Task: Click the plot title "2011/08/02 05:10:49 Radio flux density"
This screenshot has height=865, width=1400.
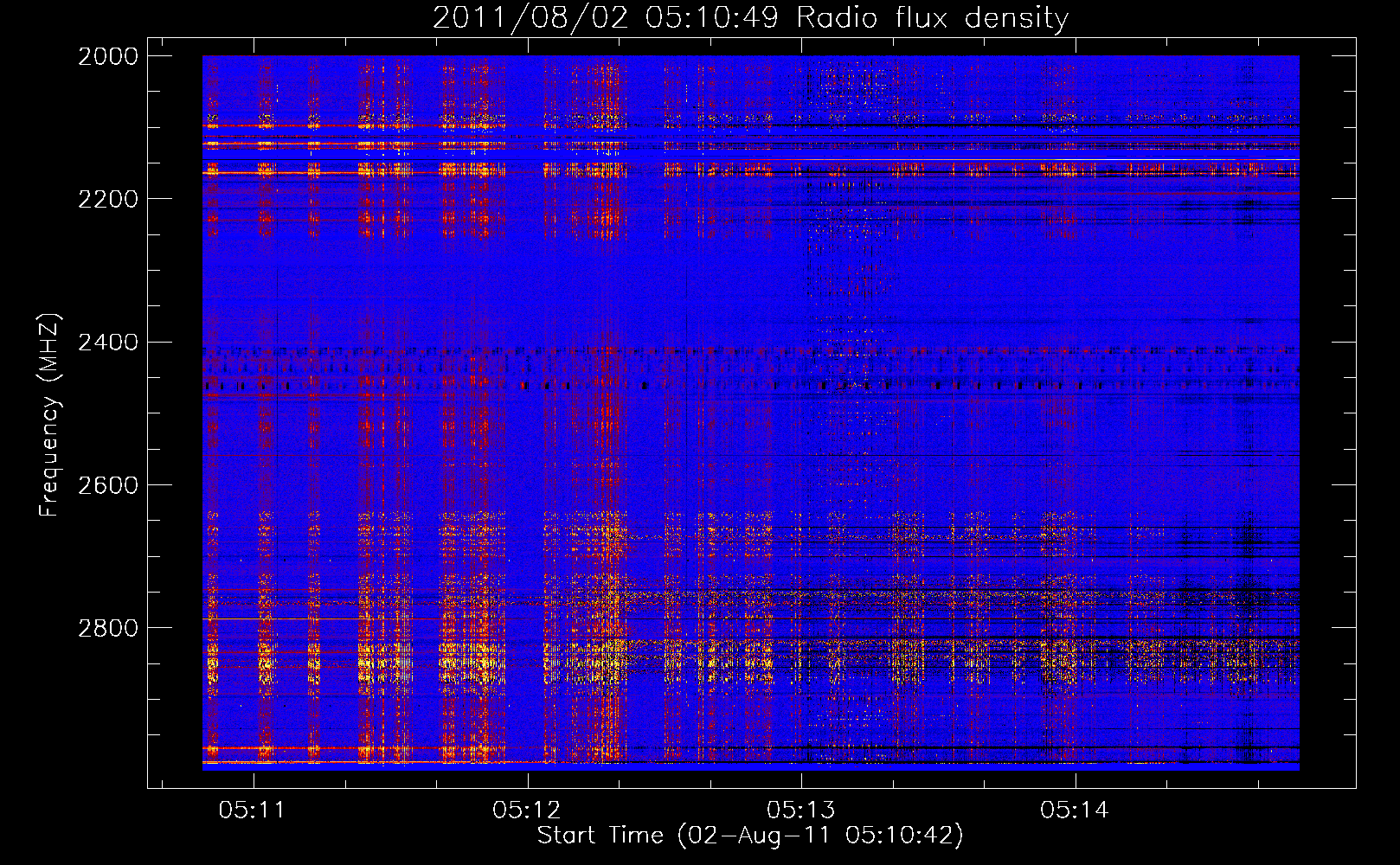Action: [x=750, y=17]
